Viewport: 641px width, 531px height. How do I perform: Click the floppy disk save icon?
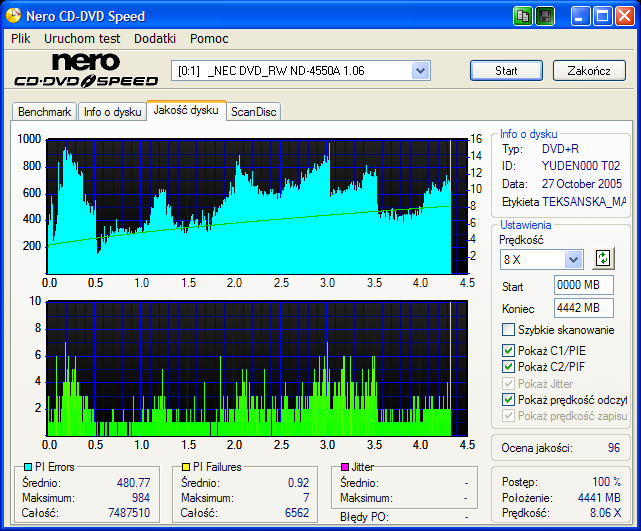(545, 16)
